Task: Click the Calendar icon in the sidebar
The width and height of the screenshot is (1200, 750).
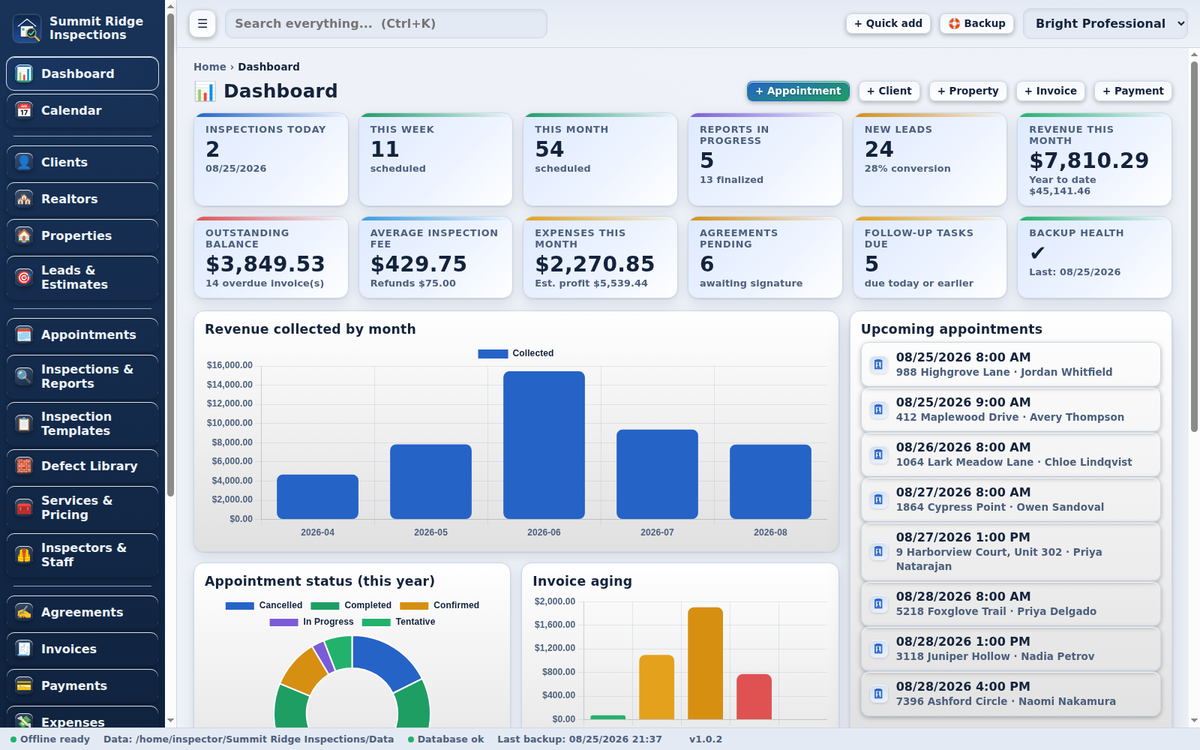Action: point(24,111)
